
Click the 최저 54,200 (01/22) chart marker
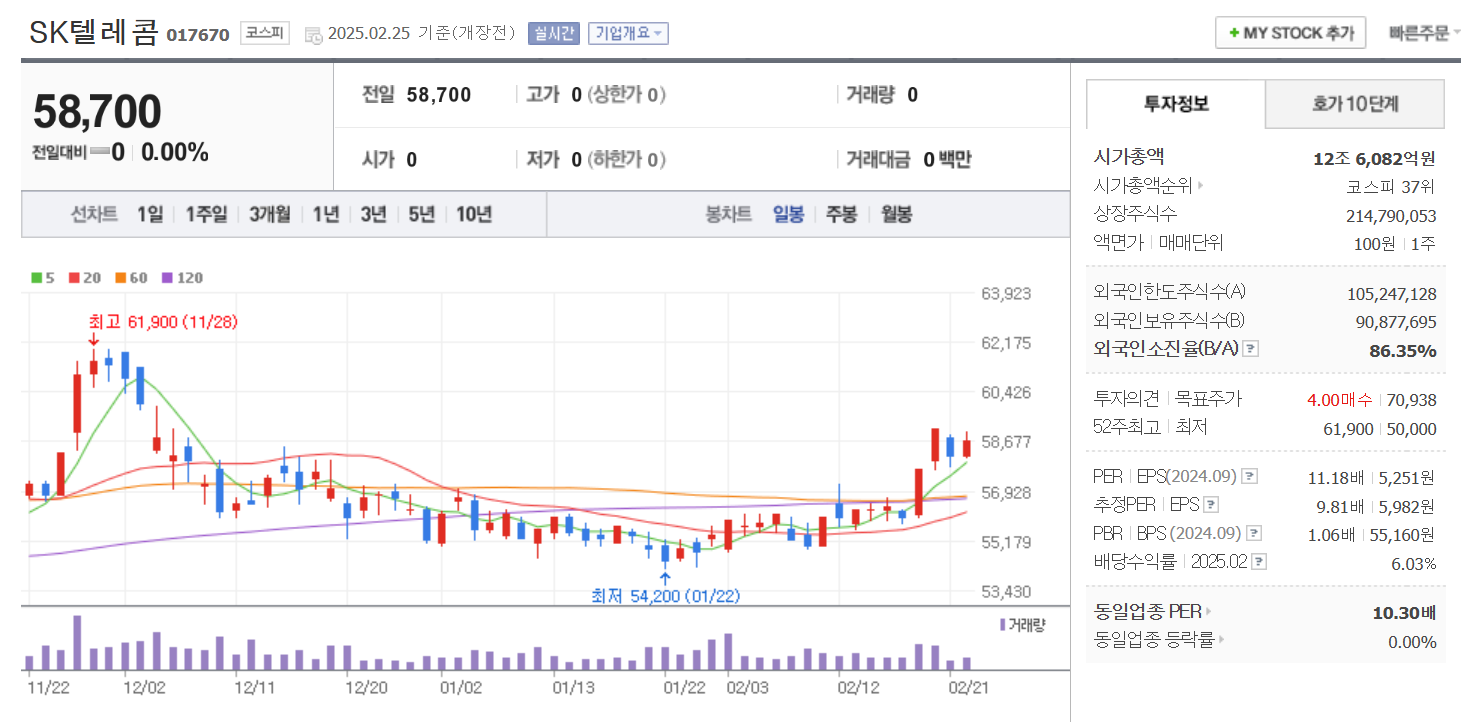[x=664, y=593]
